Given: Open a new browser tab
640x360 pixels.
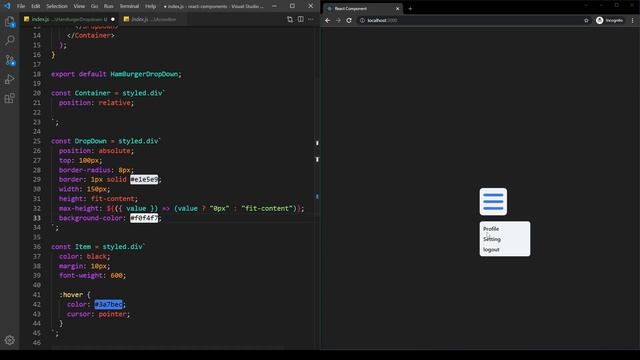Looking at the screenshot, I should [410, 9].
